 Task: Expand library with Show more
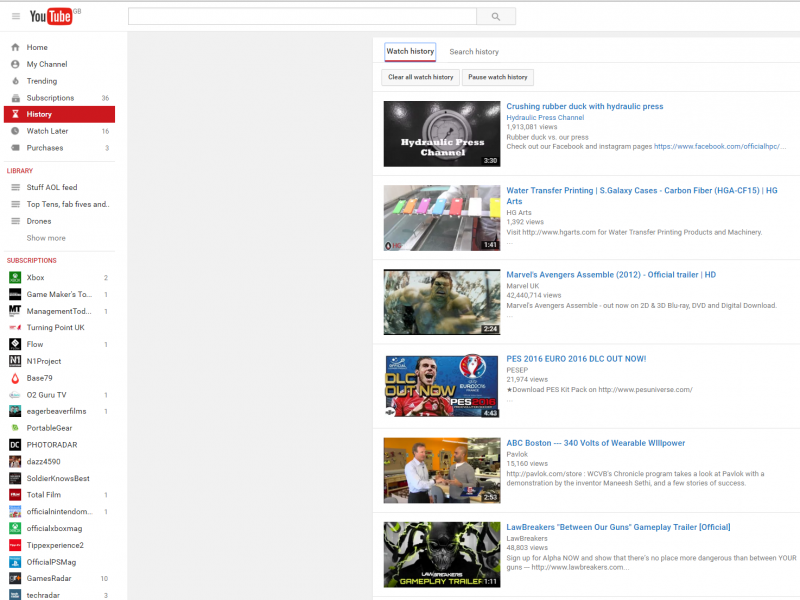(46, 238)
